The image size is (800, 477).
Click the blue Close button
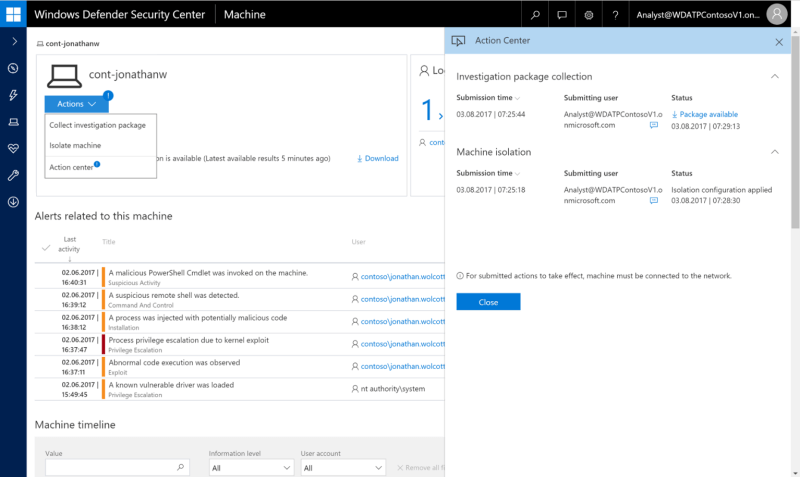tap(488, 302)
